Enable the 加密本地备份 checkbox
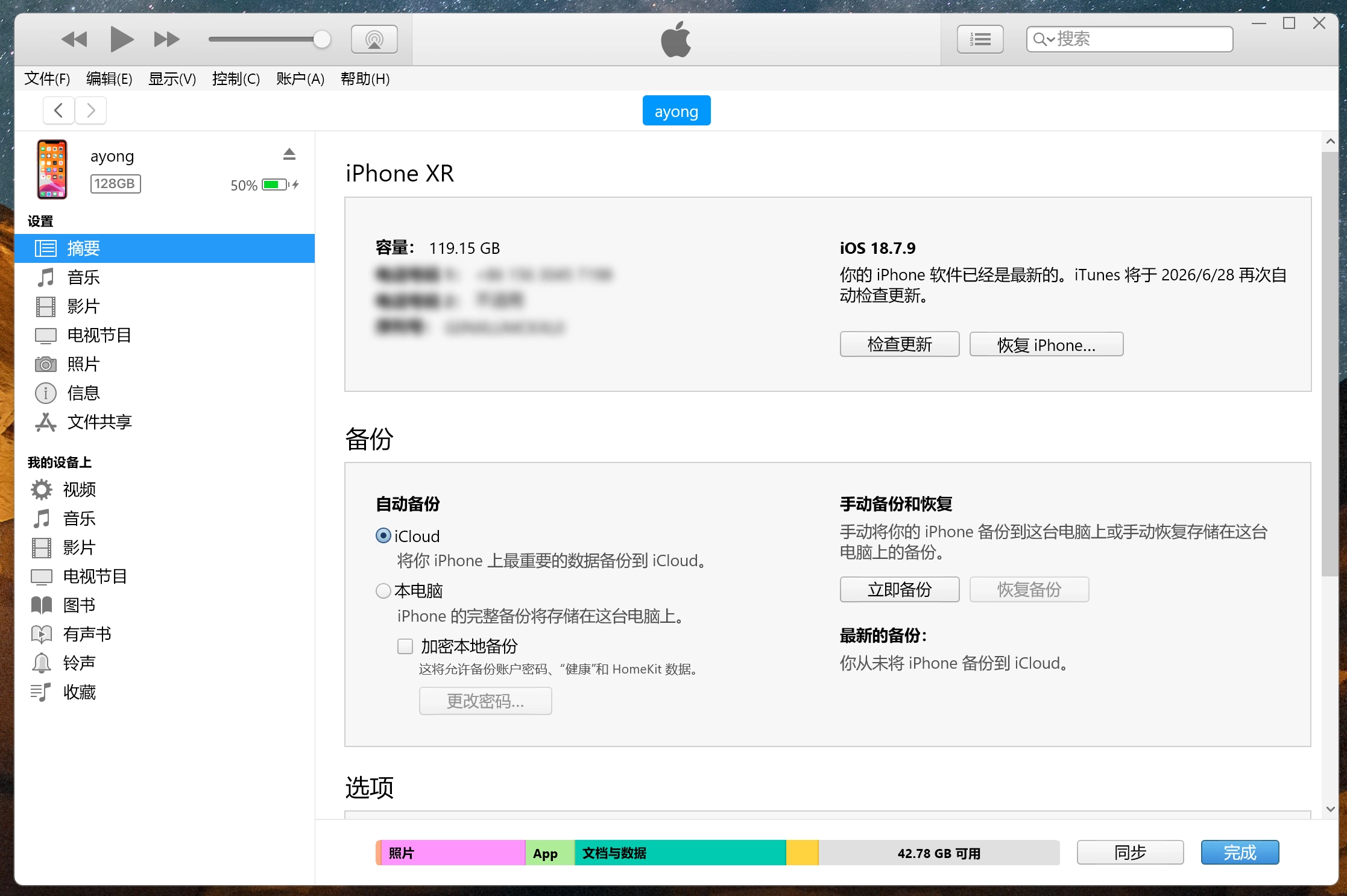 click(x=405, y=646)
